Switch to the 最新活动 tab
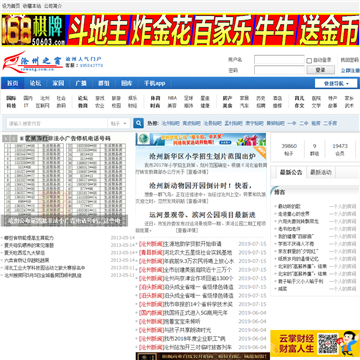This screenshot has width=360, height=360. click(x=321, y=172)
